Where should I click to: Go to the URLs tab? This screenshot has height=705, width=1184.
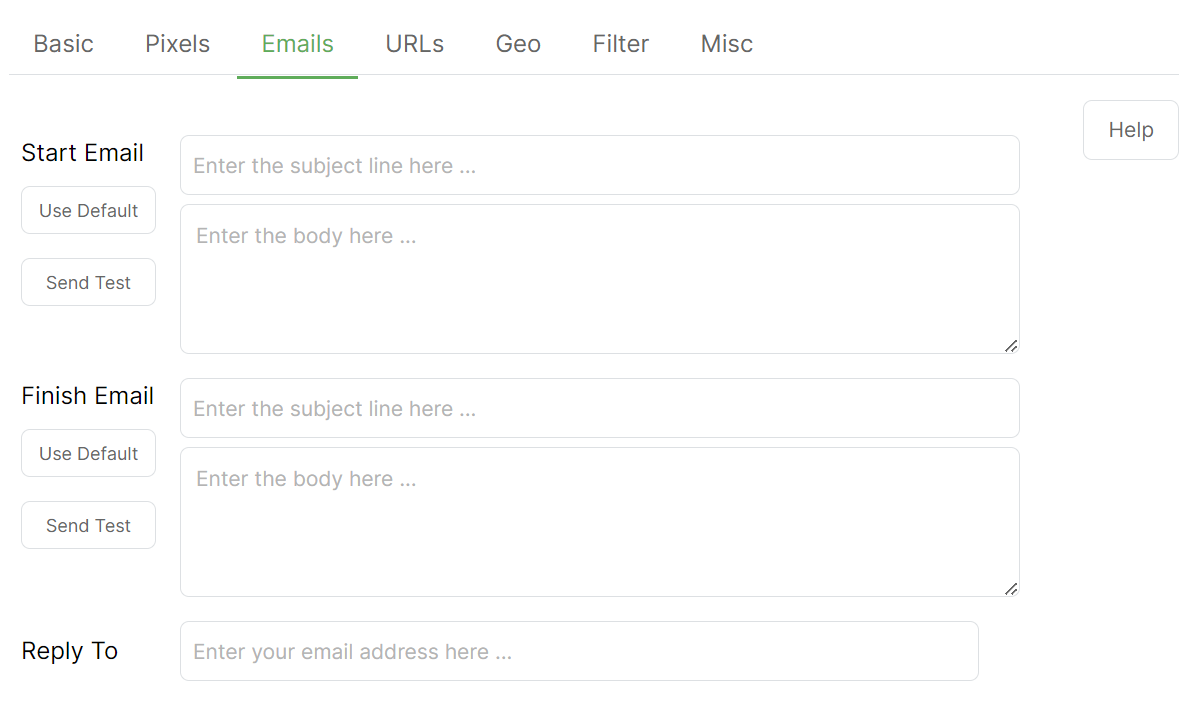point(414,44)
